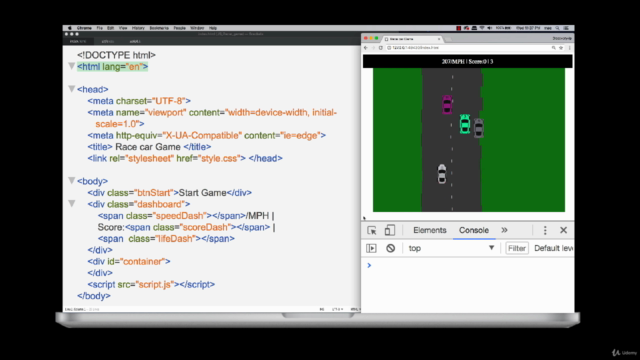Screen dimensions: 640x360
Task: Switch to the second editor file tab
Action: tap(108, 42)
